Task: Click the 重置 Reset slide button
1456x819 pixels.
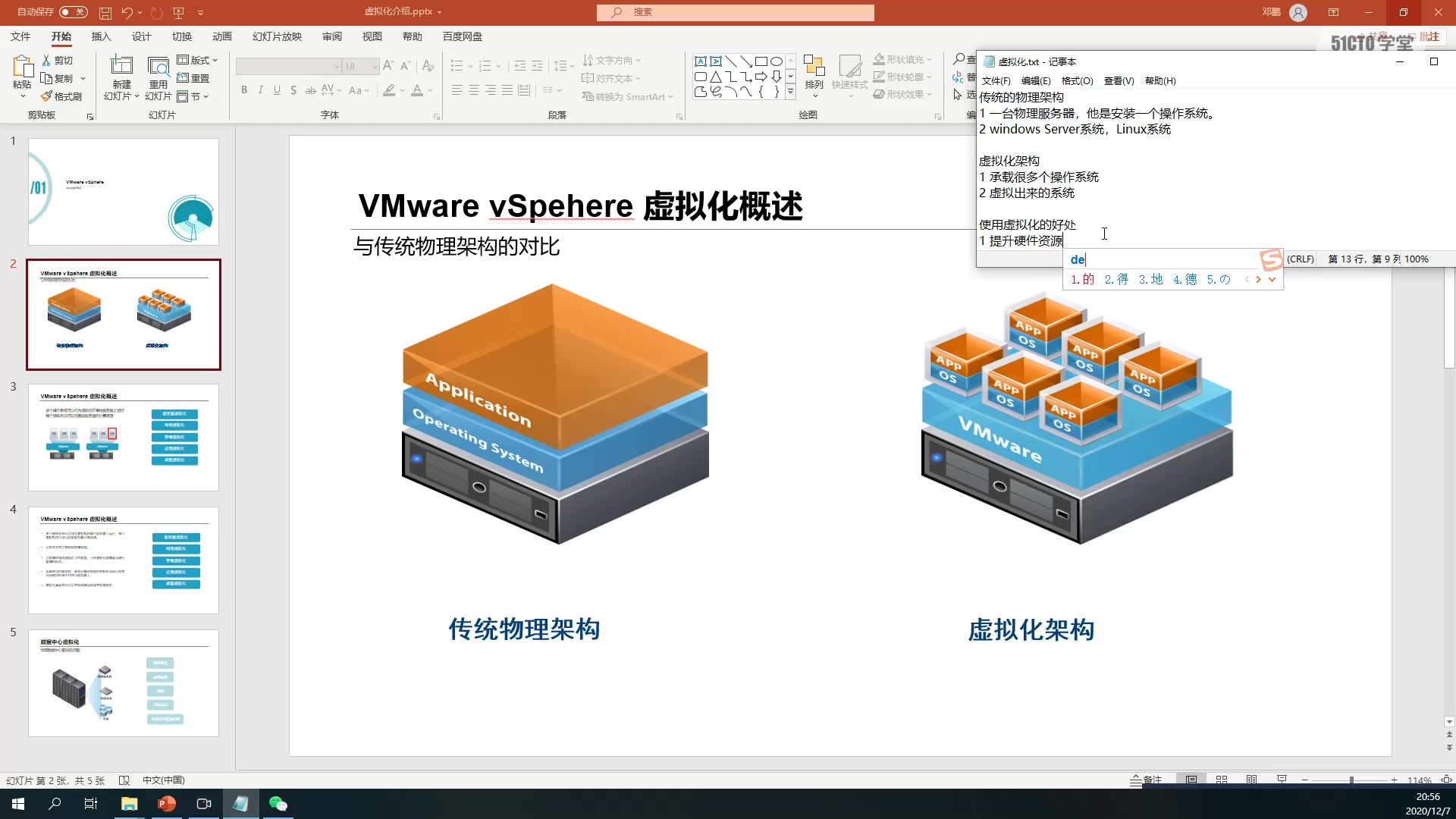Action: [x=193, y=78]
